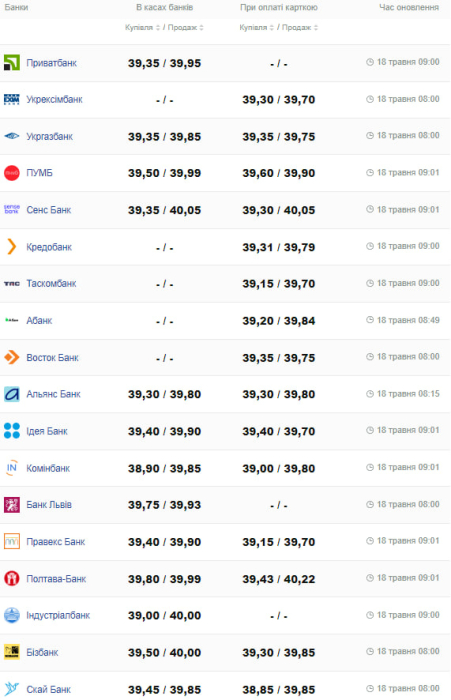Click the Восток Банк orange arrow logo
This screenshot has width=451, height=700.
pyautogui.click(x=12, y=357)
